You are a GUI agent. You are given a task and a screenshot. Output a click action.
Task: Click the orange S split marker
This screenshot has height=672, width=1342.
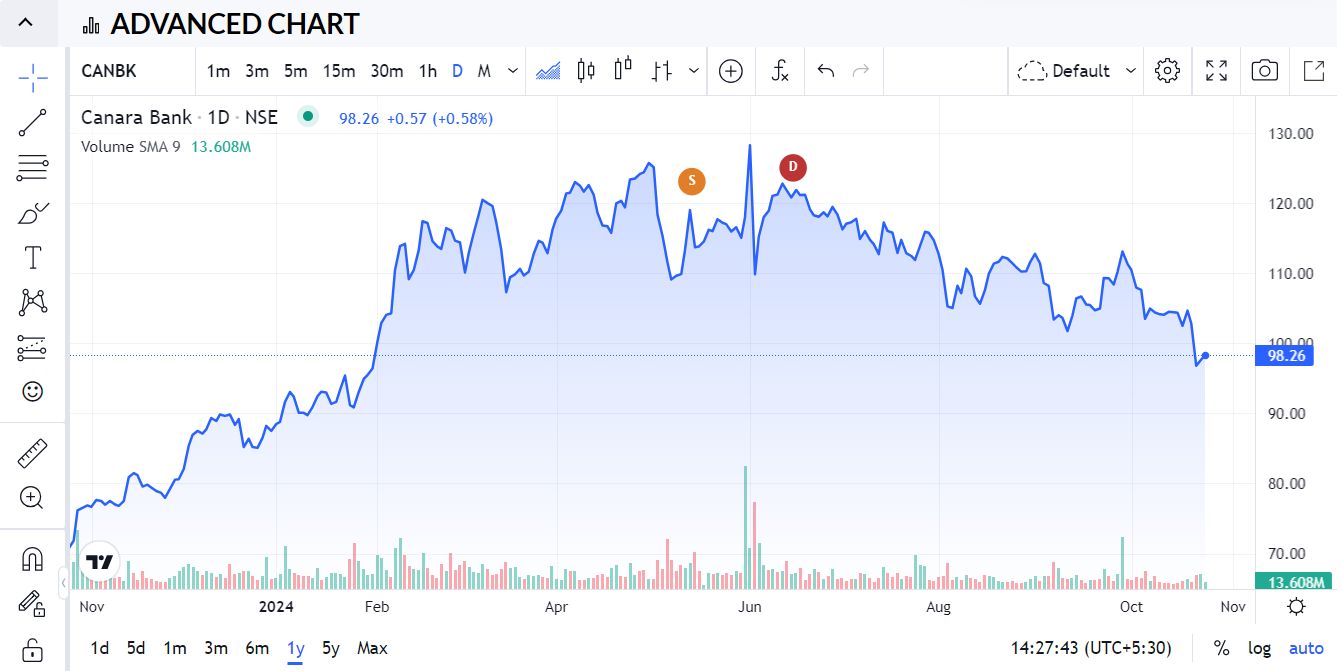(x=691, y=181)
